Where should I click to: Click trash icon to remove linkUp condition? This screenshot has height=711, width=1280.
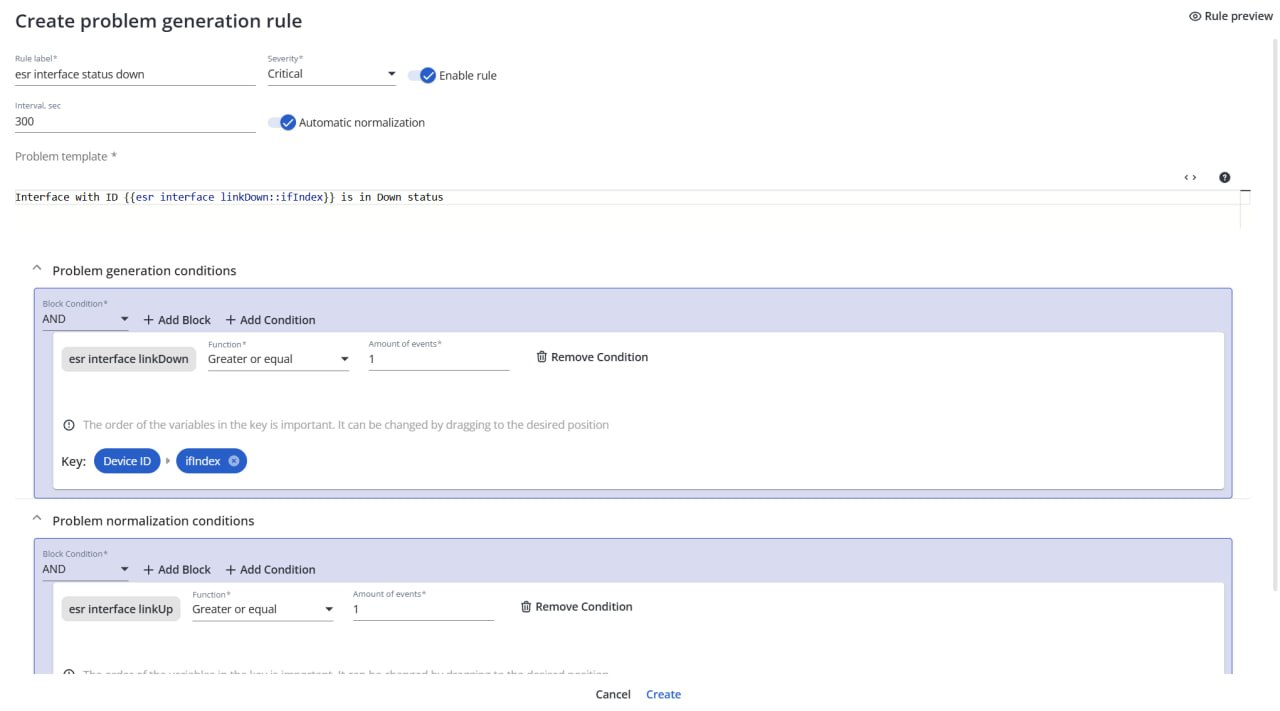pos(526,607)
